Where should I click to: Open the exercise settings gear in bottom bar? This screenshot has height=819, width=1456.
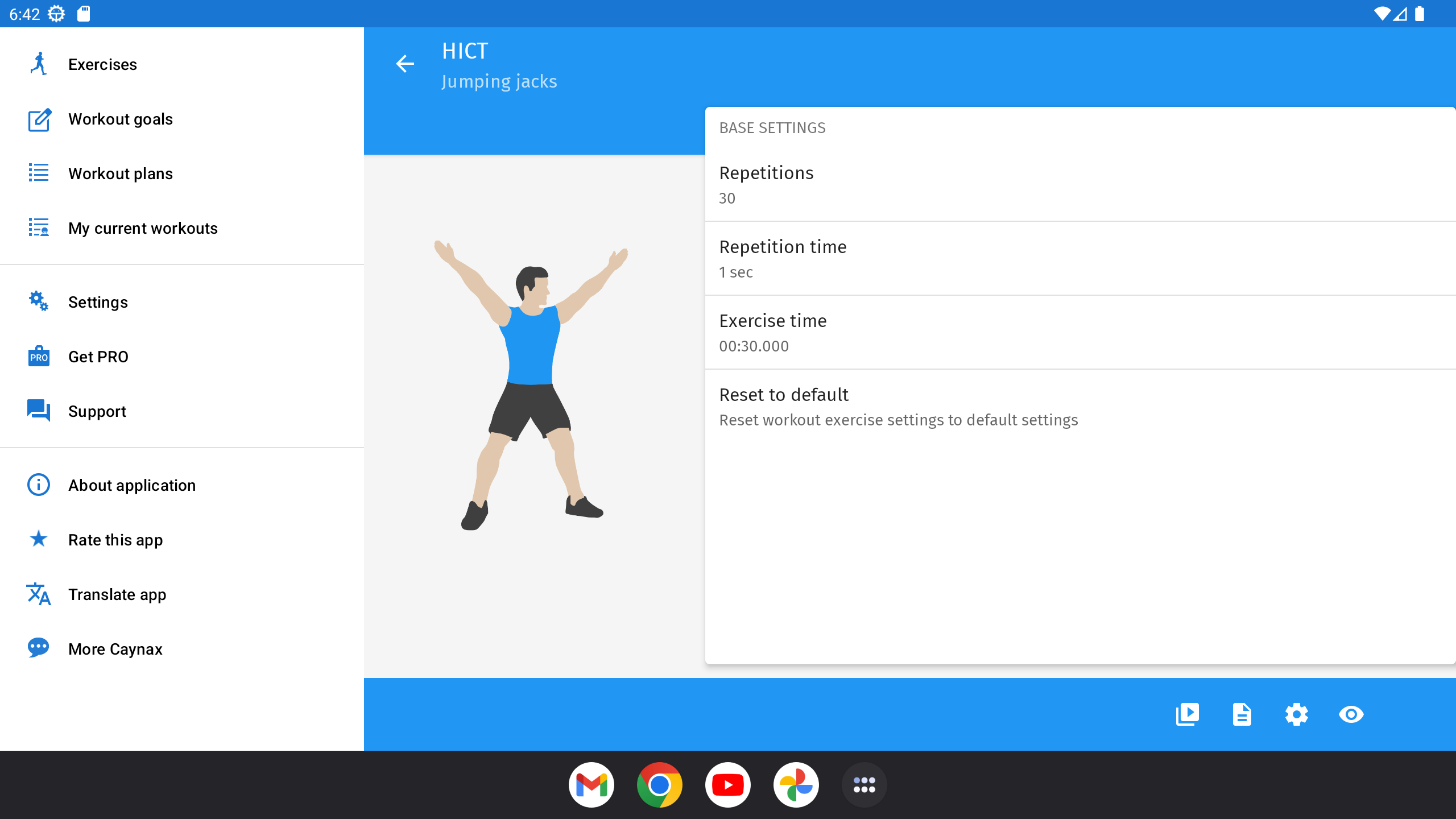pyautogui.click(x=1296, y=714)
